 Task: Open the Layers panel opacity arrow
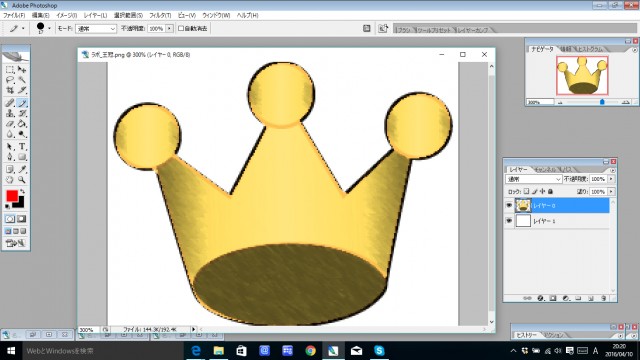coord(611,179)
